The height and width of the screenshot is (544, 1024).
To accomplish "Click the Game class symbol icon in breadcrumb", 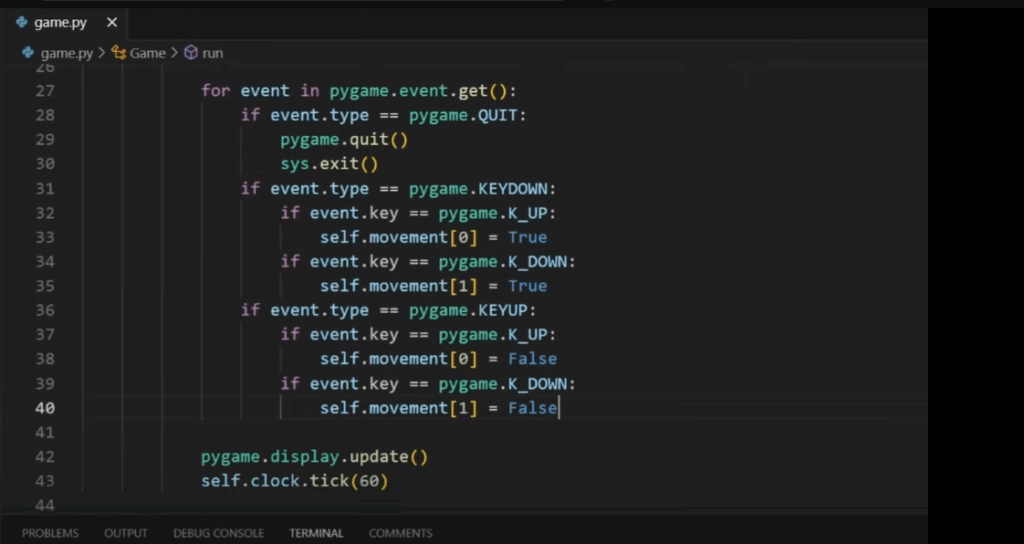I will point(119,53).
